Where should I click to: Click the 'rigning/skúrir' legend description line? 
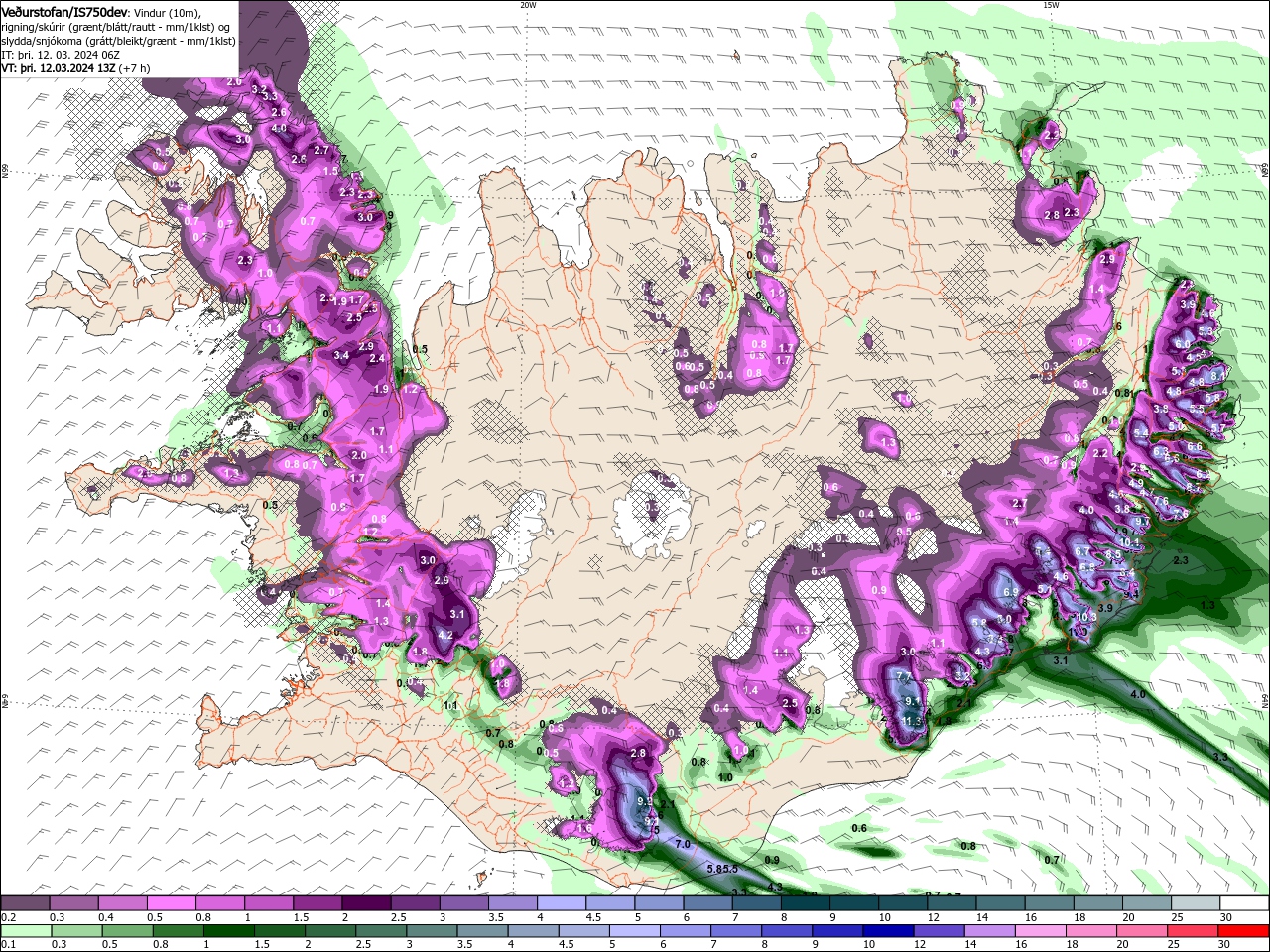coord(116,27)
